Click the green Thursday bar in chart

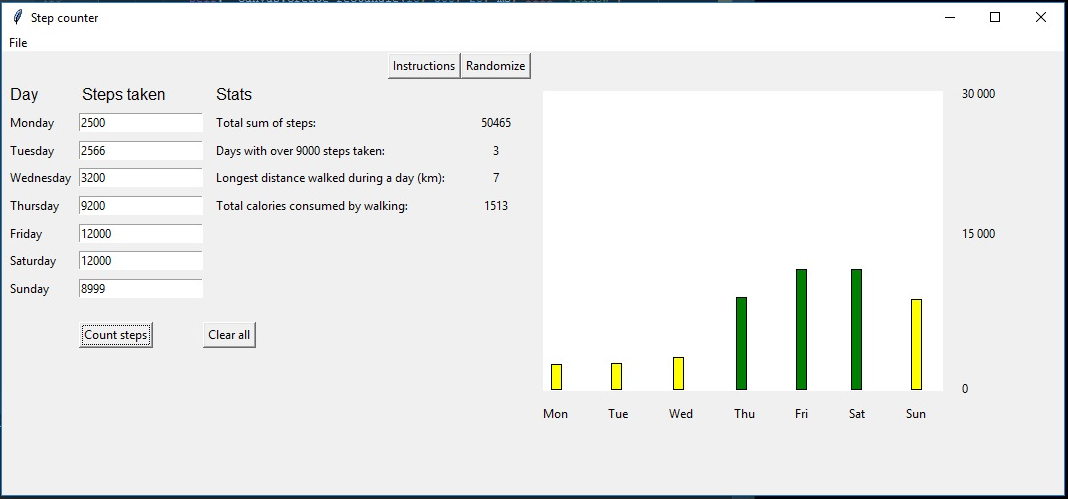coord(741,344)
